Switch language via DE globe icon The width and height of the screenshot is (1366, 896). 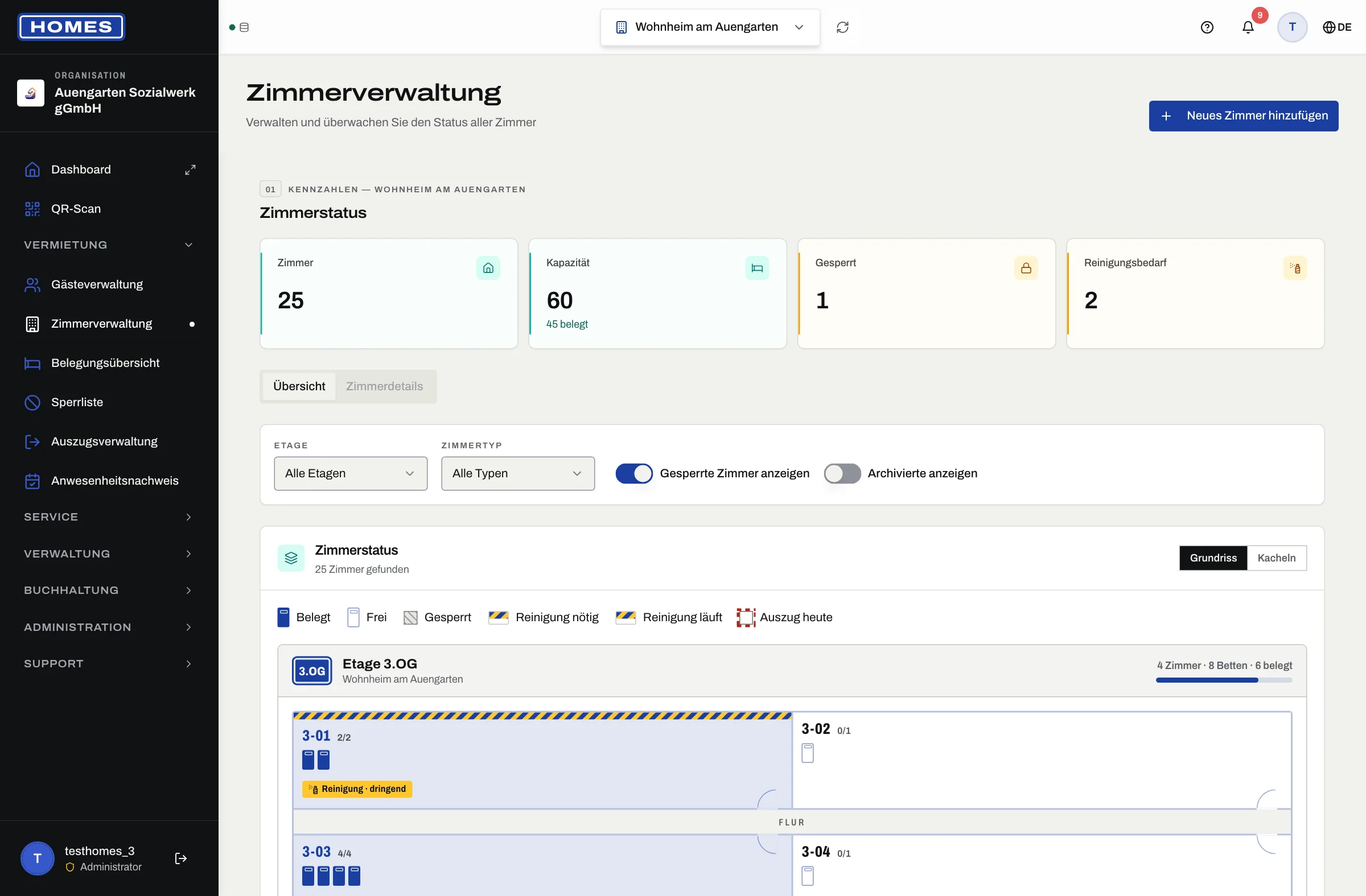click(1337, 27)
